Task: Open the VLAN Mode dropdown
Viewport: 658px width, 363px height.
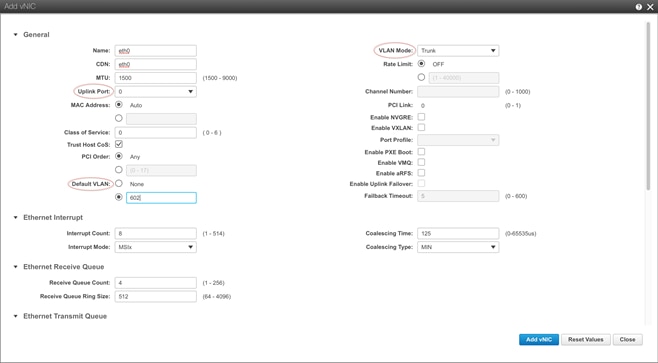Action: (458, 50)
